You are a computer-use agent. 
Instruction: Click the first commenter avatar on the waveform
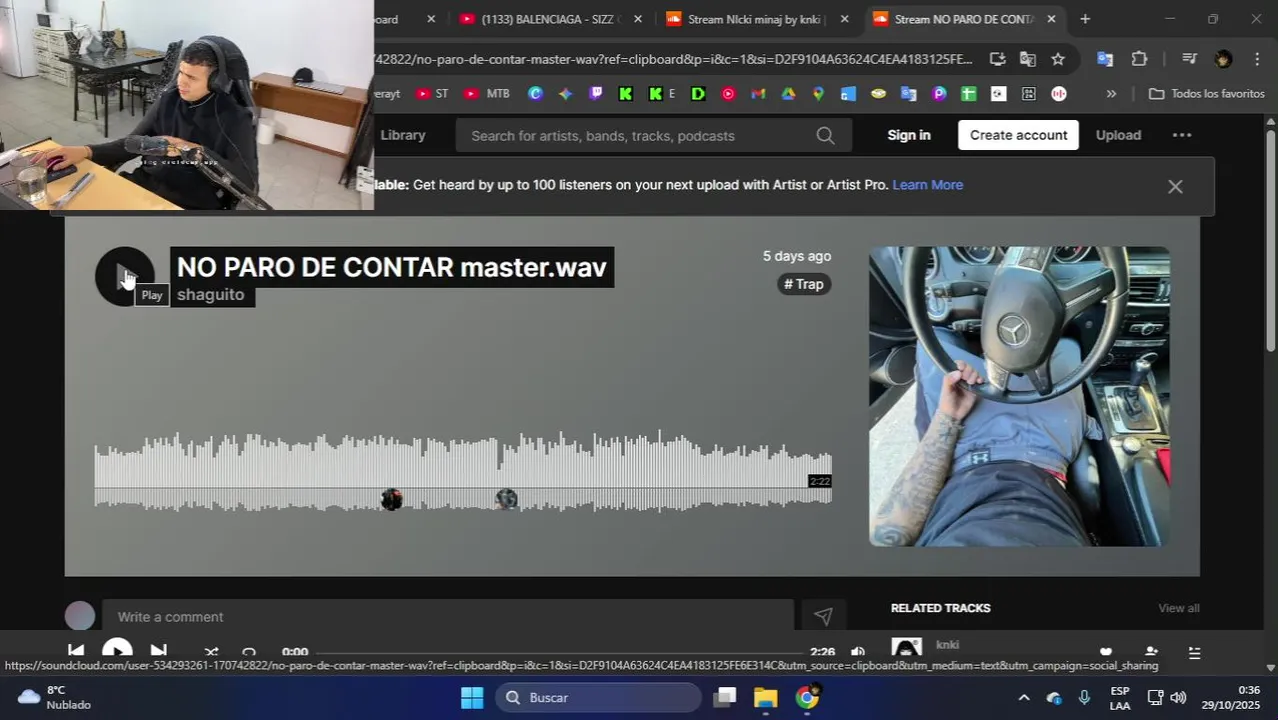coord(392,499)
